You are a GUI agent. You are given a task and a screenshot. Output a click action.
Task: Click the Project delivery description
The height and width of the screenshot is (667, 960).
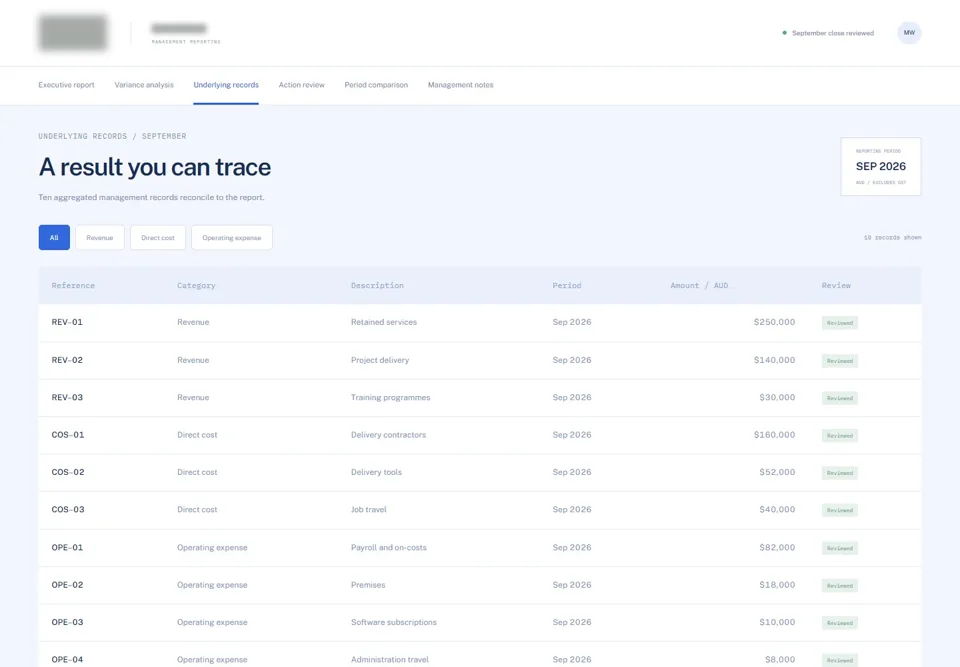pos(380,360)
